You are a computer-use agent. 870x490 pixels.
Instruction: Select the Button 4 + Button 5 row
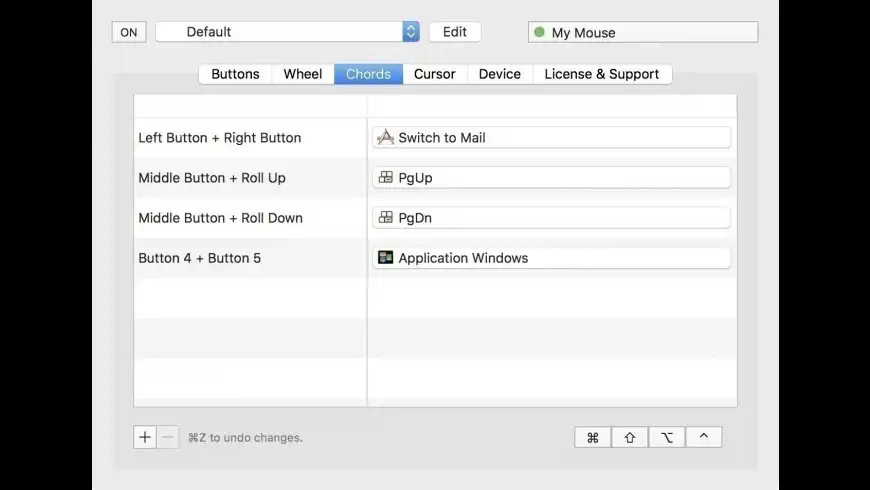tap(436, 258)
